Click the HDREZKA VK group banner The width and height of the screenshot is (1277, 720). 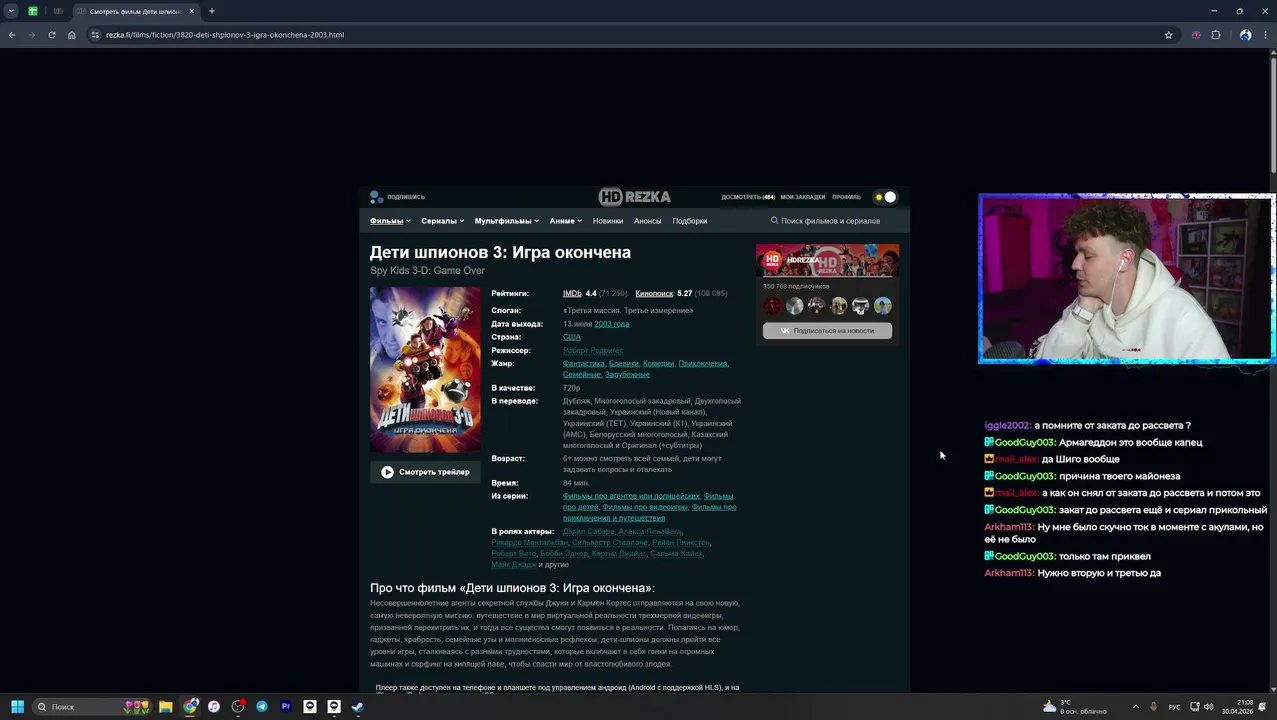pyautogui.click(x=827, y=260)
